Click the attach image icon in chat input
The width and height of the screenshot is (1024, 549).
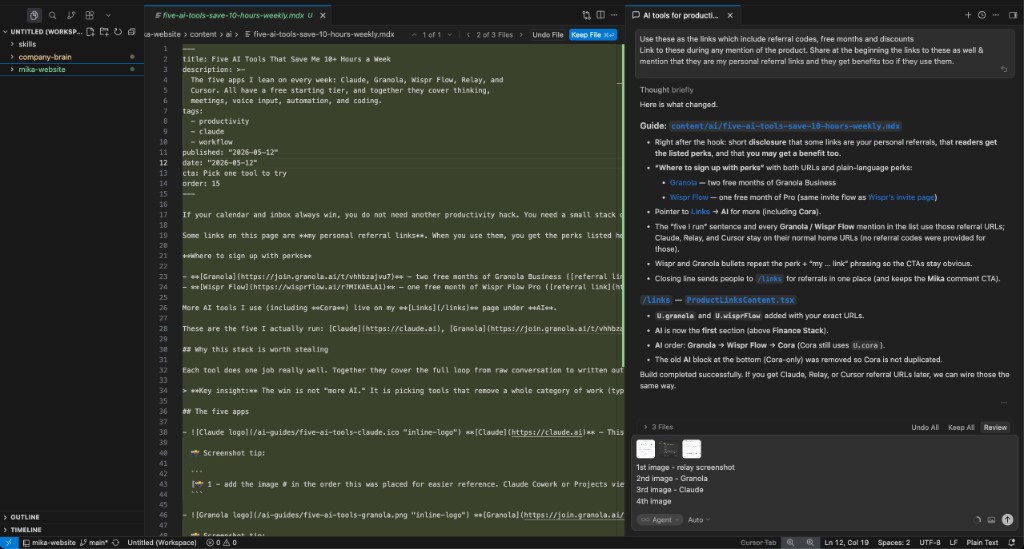(991, 520)
